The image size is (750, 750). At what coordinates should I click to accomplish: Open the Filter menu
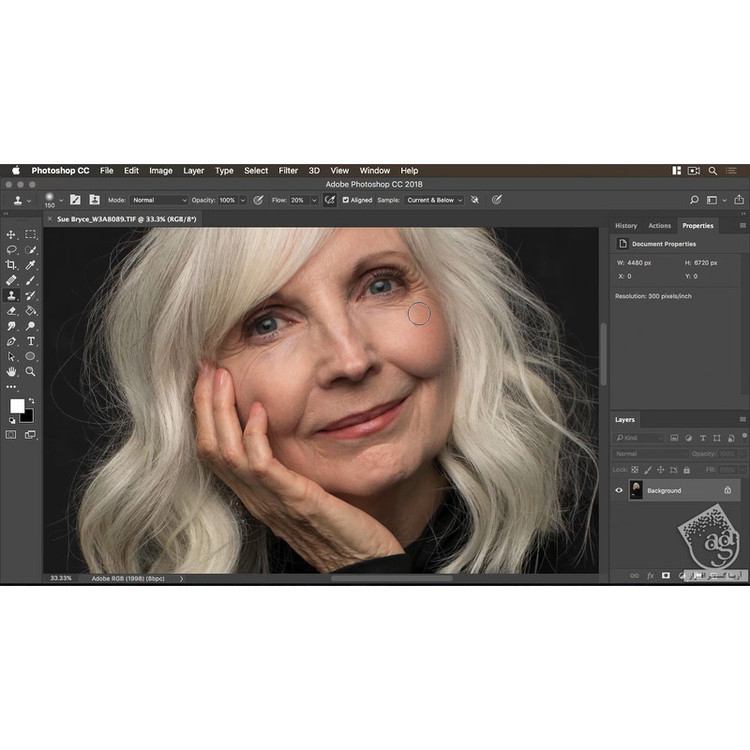[288, 171]
